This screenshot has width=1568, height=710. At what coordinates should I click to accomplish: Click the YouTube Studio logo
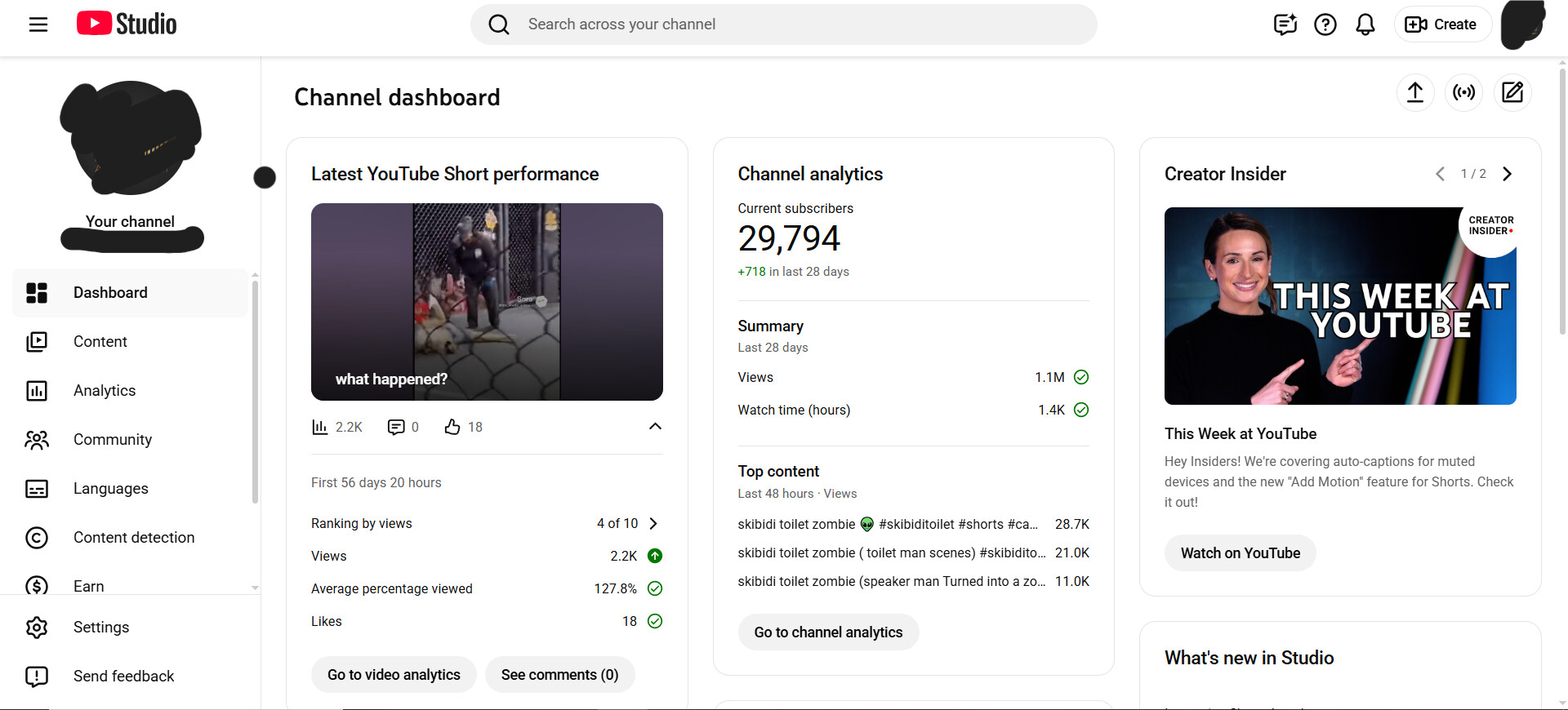(x=127, y=24)
